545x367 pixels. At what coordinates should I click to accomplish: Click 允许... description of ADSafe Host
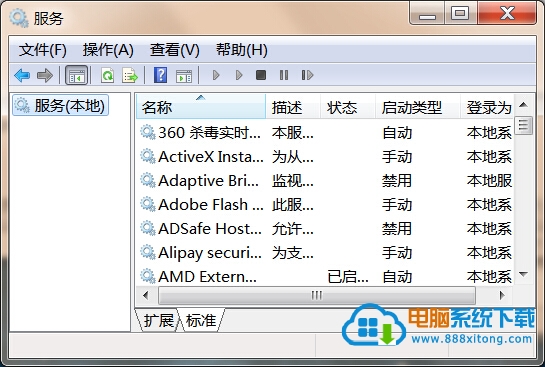[x=293, y=229]
